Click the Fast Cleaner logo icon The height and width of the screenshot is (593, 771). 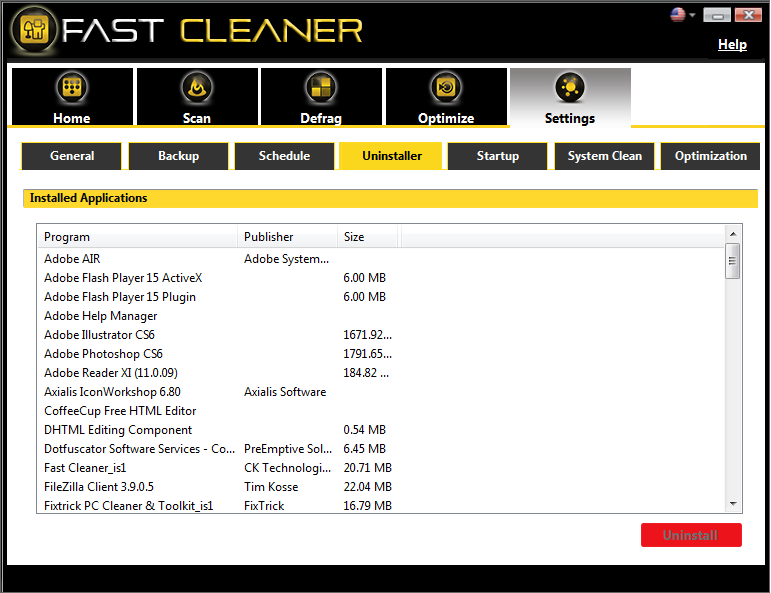[x=34, y=30]
